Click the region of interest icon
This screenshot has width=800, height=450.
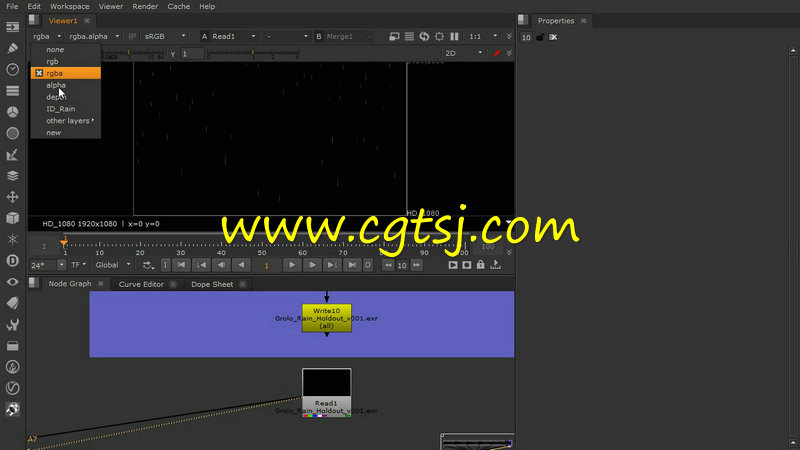click(x=439, y=36)
